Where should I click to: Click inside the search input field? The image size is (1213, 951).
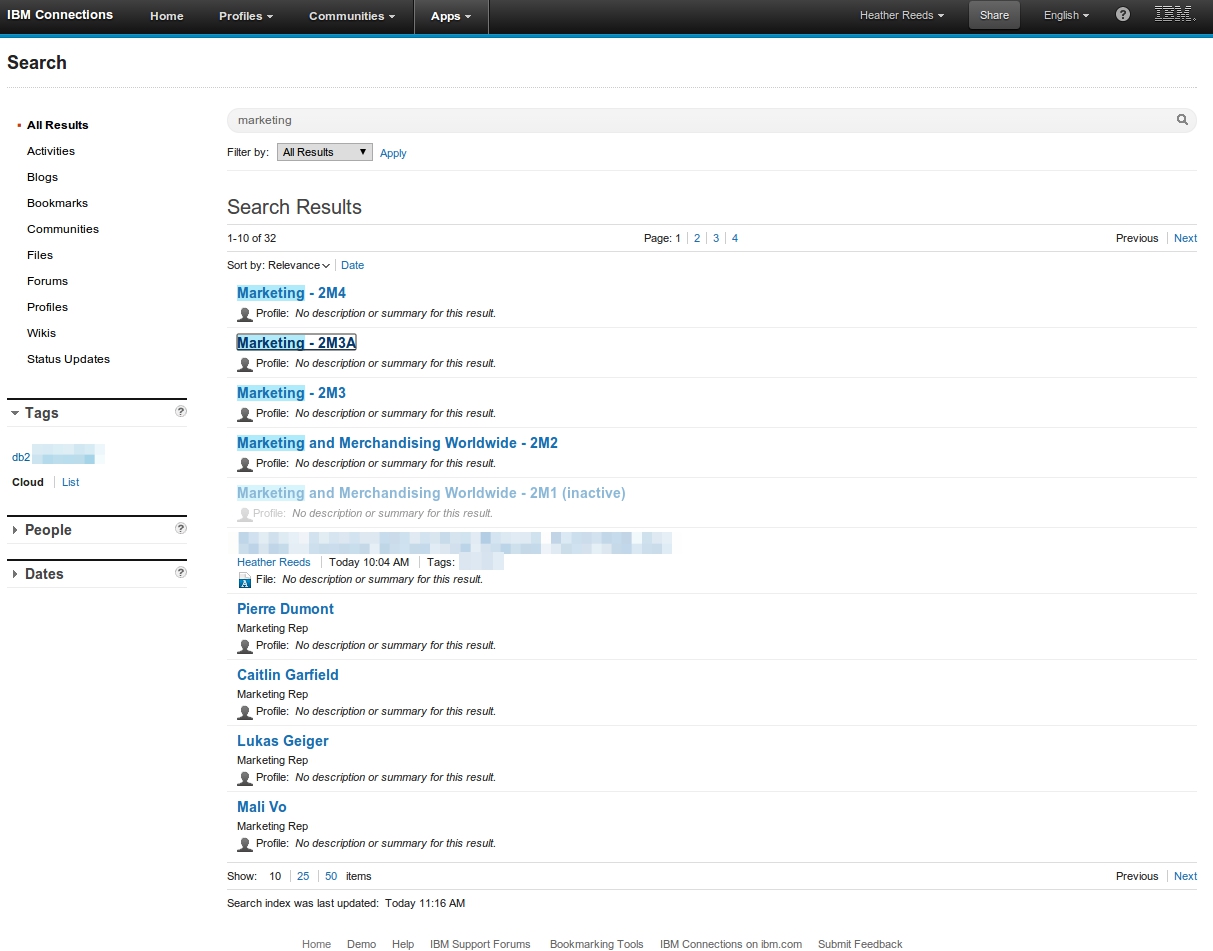600,120
